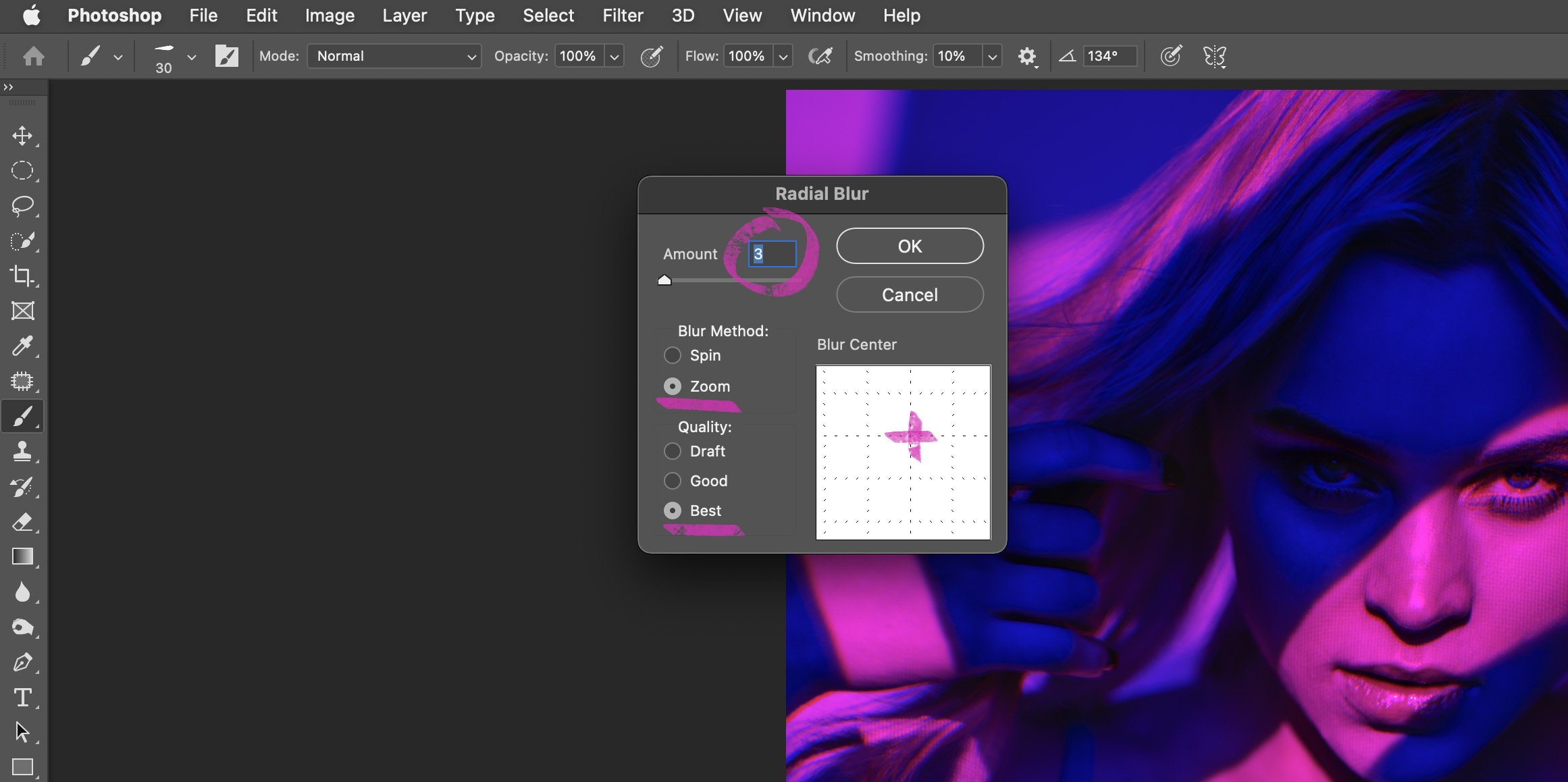Select the Quick Selection tool
The width and height of the screenshot is (1568, 782).
point(22,241)
